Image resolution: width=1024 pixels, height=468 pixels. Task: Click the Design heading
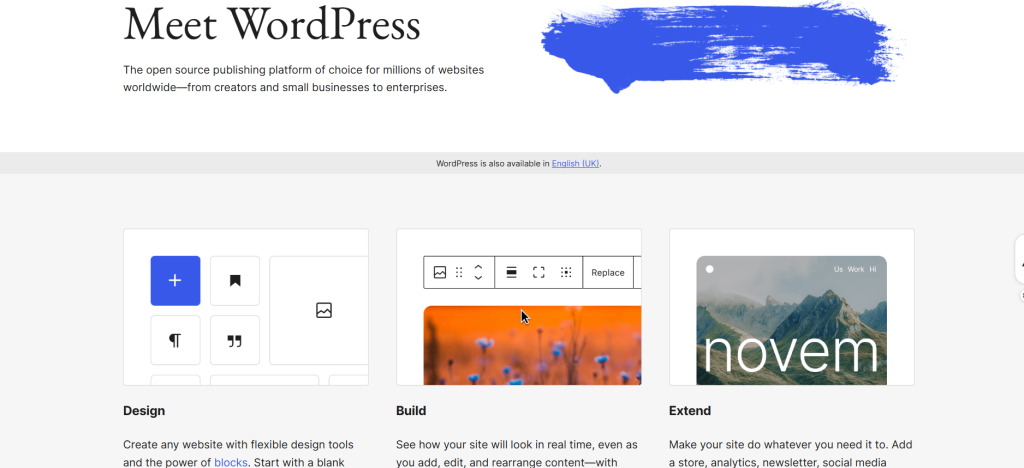pyautogui.click(x=144, y=411)
